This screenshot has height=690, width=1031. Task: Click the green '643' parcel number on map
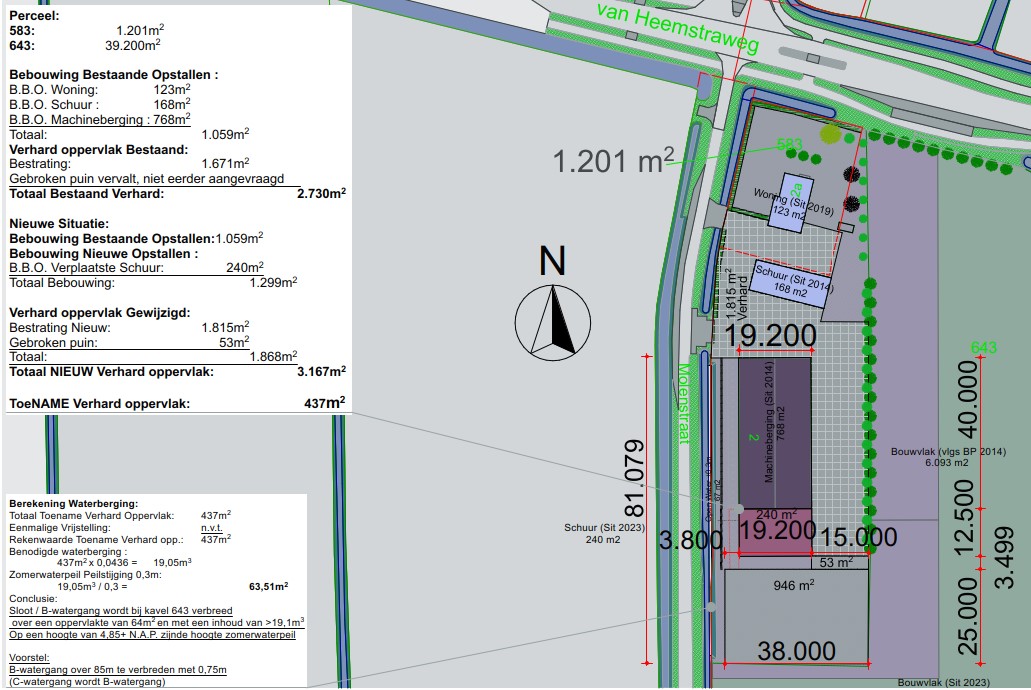984,347
